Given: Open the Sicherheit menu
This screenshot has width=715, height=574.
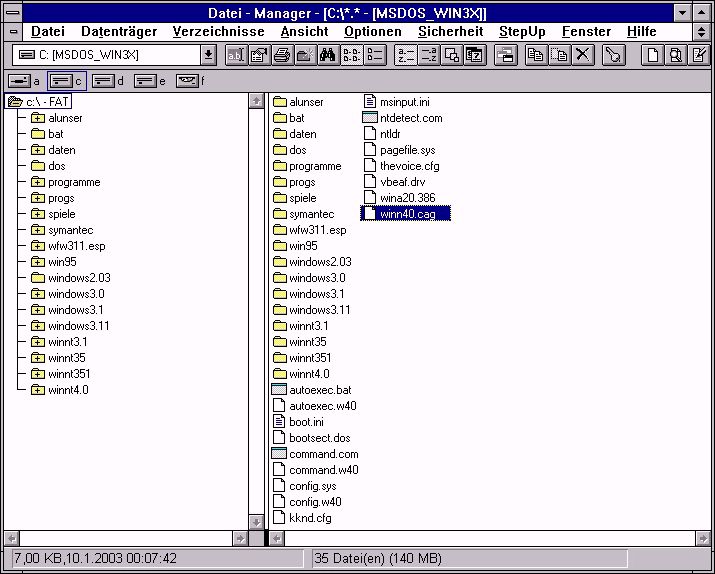Looking at the screenshot, I should pos(450,31).
